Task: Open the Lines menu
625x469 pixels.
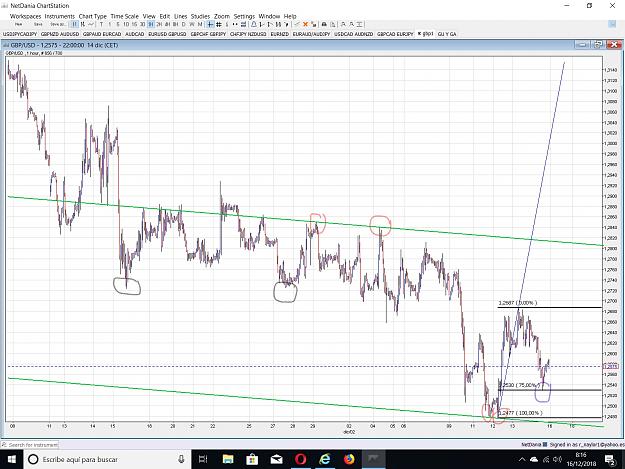Action: click(181, 16)
